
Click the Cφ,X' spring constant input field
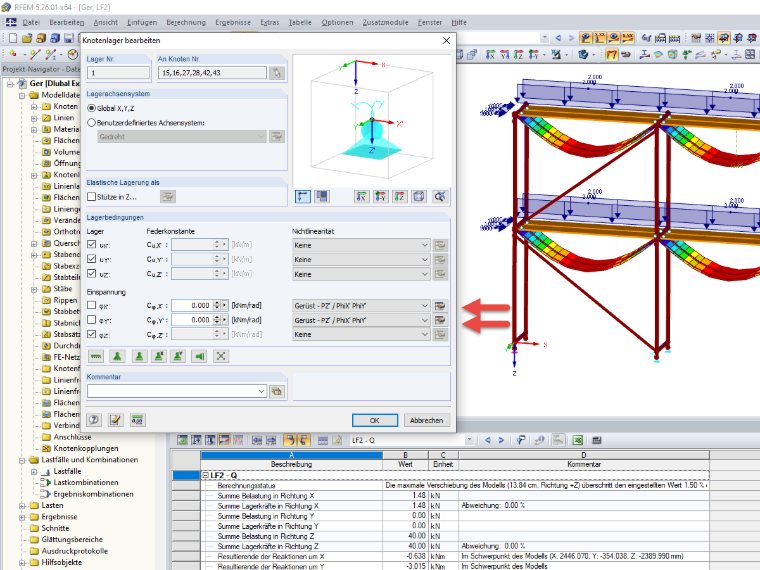coord(192,305)
